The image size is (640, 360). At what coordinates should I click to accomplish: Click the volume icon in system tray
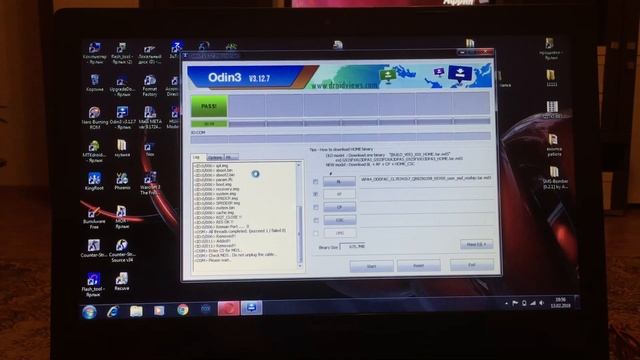point(542,303)
